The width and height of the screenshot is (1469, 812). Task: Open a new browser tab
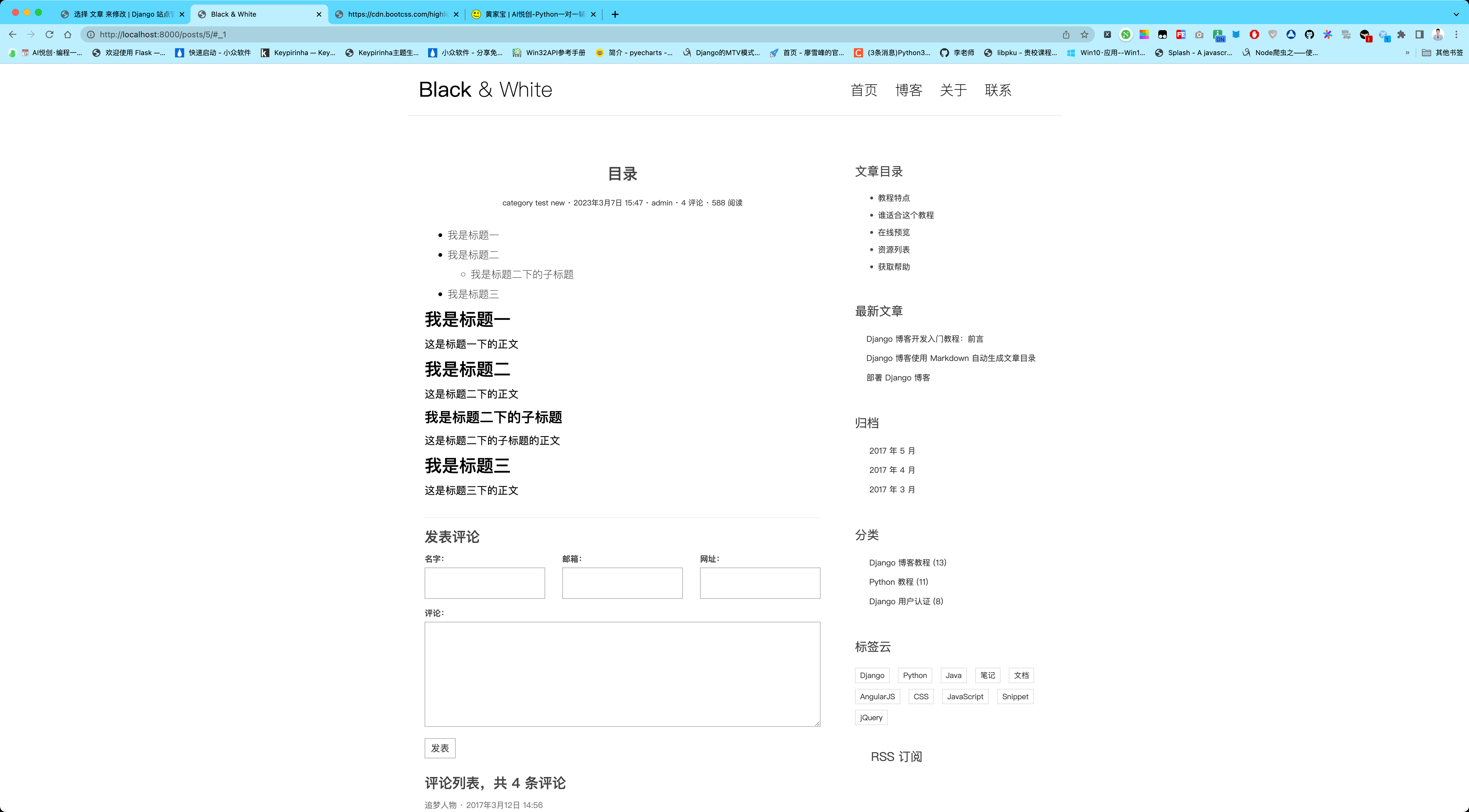[x=615, y=14]
